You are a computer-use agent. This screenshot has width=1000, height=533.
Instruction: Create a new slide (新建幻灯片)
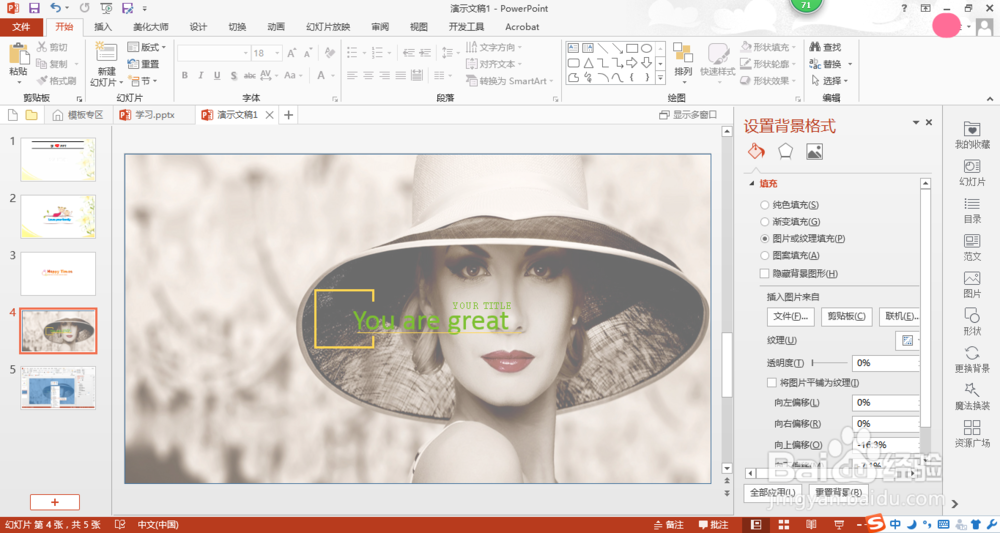point(107,65)
